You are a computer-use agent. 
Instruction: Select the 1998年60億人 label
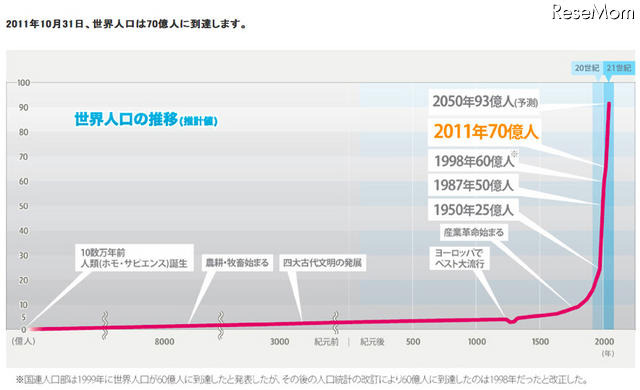pyautogui.click(x=474, y=161)
